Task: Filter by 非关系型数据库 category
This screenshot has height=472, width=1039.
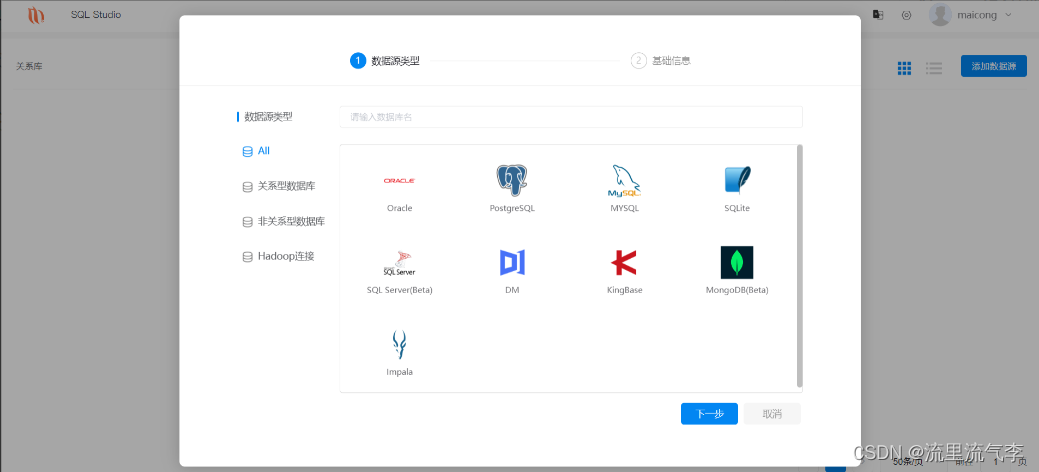Action: (292, 221)
